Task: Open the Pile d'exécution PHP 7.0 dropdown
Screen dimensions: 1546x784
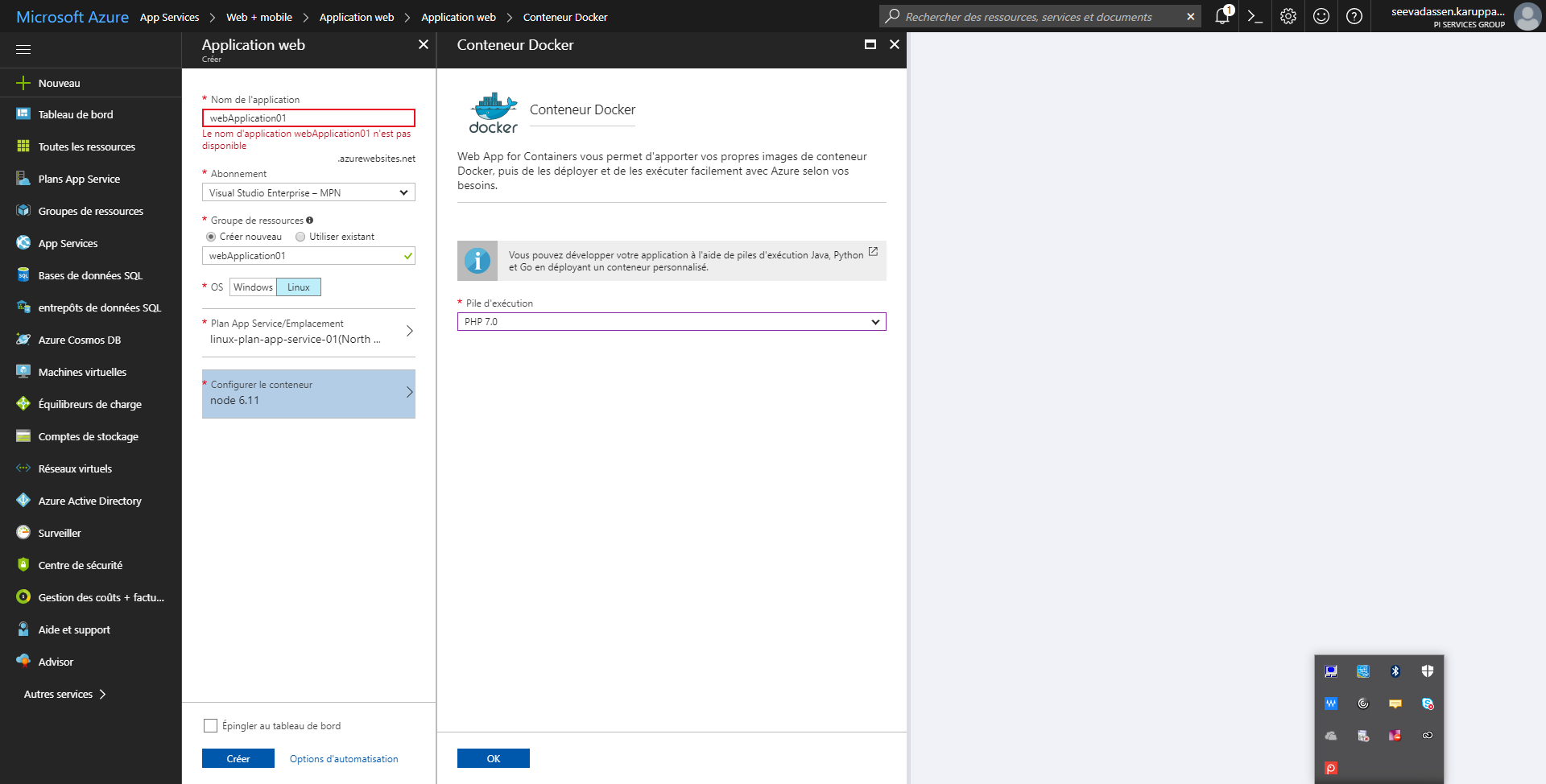Action: (x=672, y=322)
